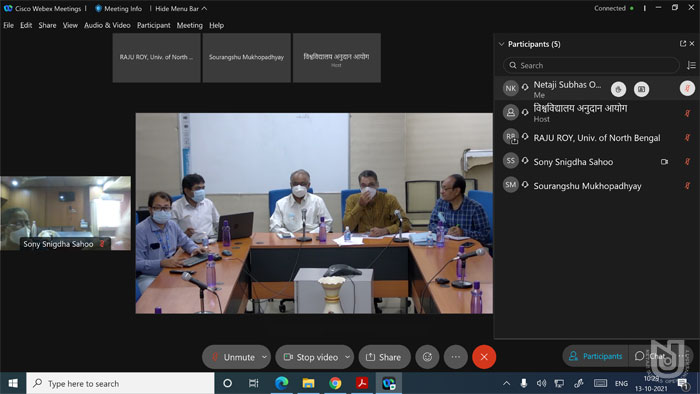Viewport: 700px width, 394px height.
Task: Open the Audio & Video menu
Action: point(107,25)
